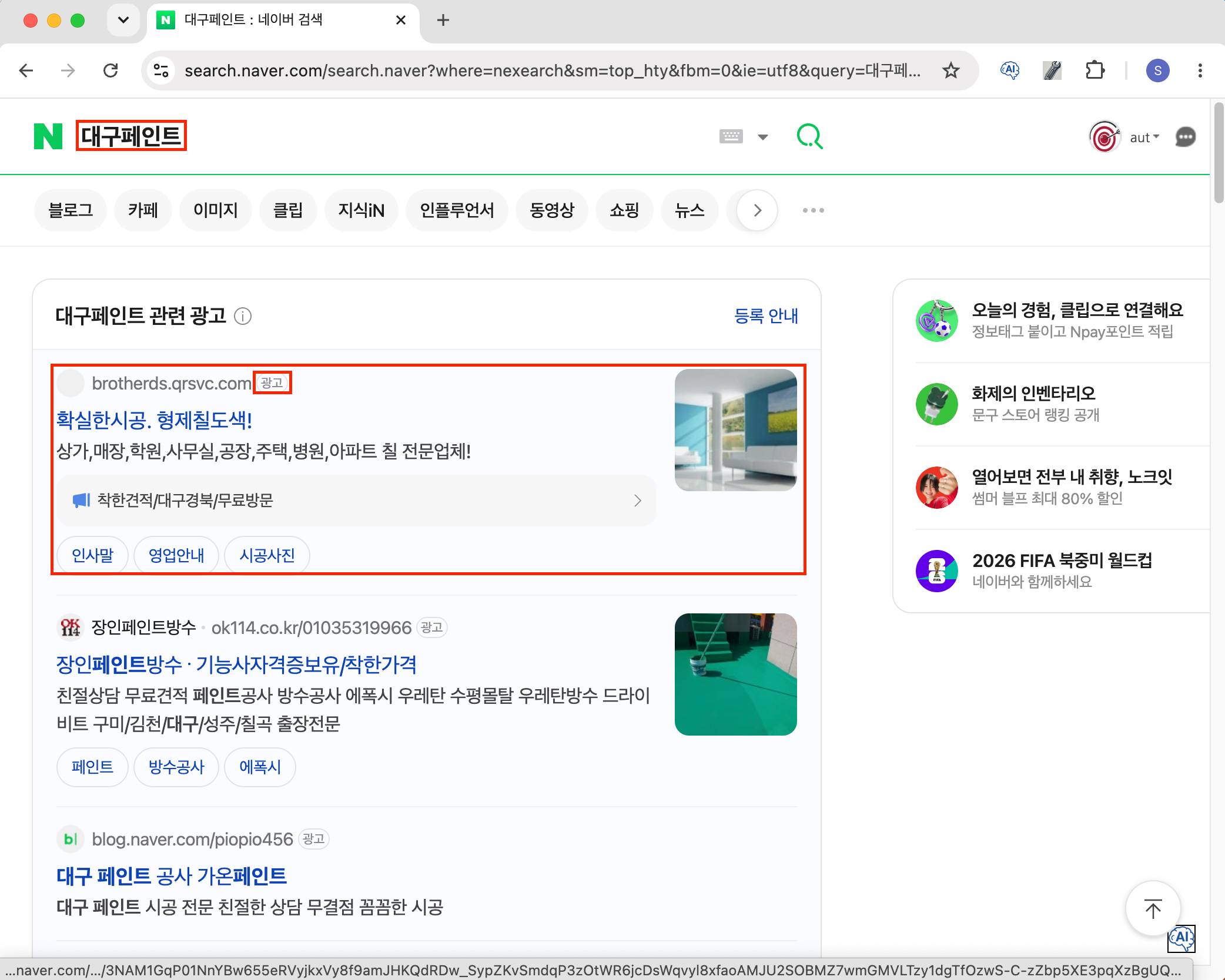Click the 페인트 chip
The width and height of the screenshot is (1225, 980).
click(92, 767)
